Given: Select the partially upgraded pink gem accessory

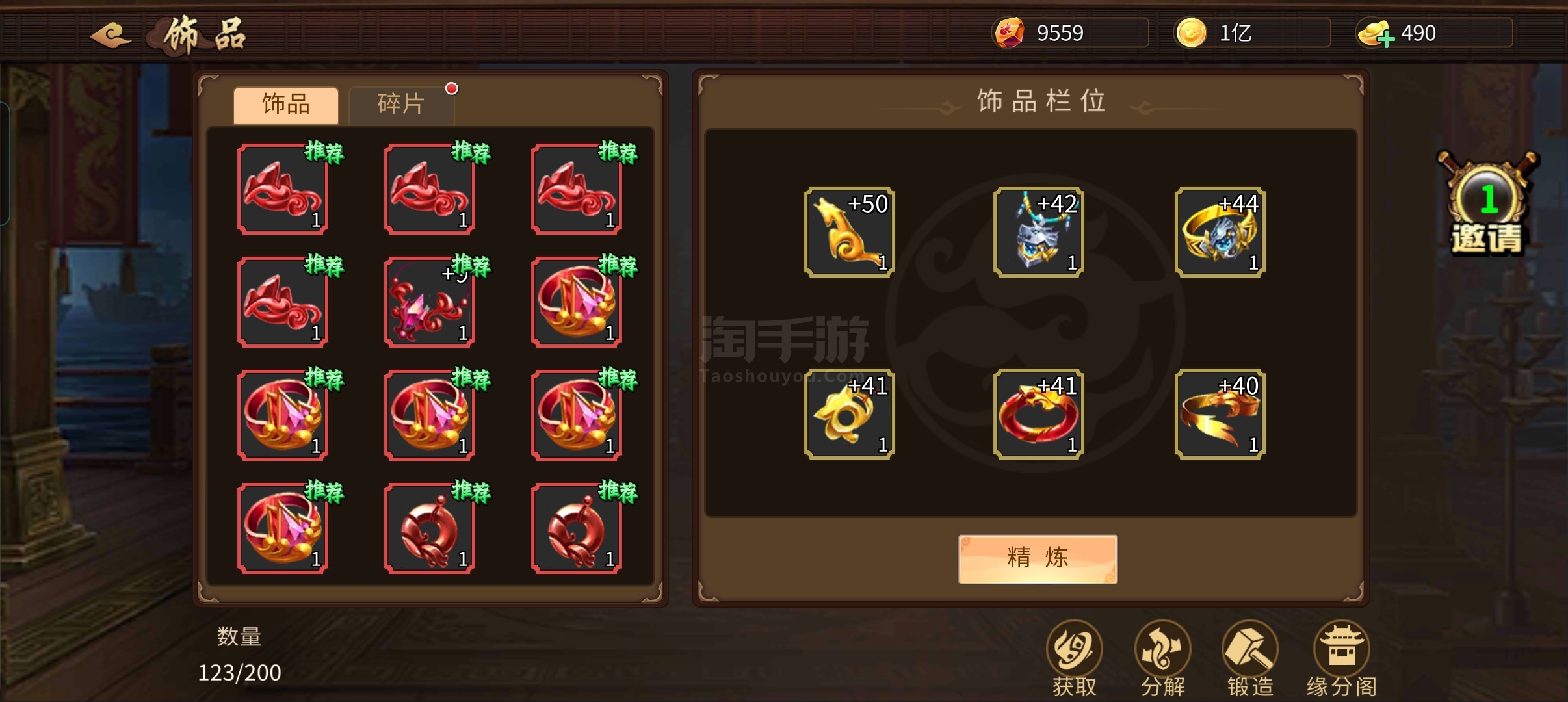Looking at the screenshot, I should point(429,302).
